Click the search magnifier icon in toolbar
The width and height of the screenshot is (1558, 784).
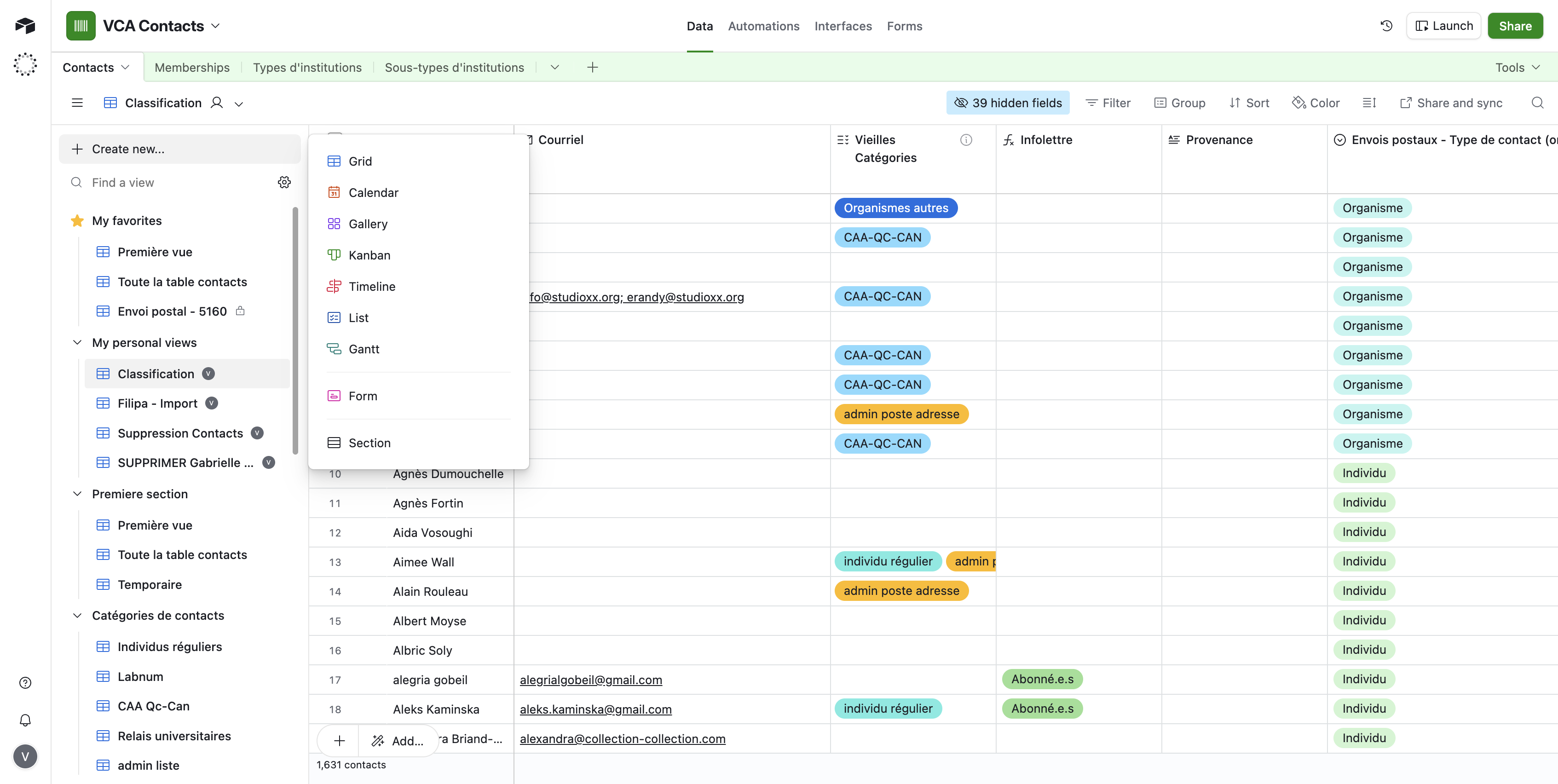tap(1537, 103)
